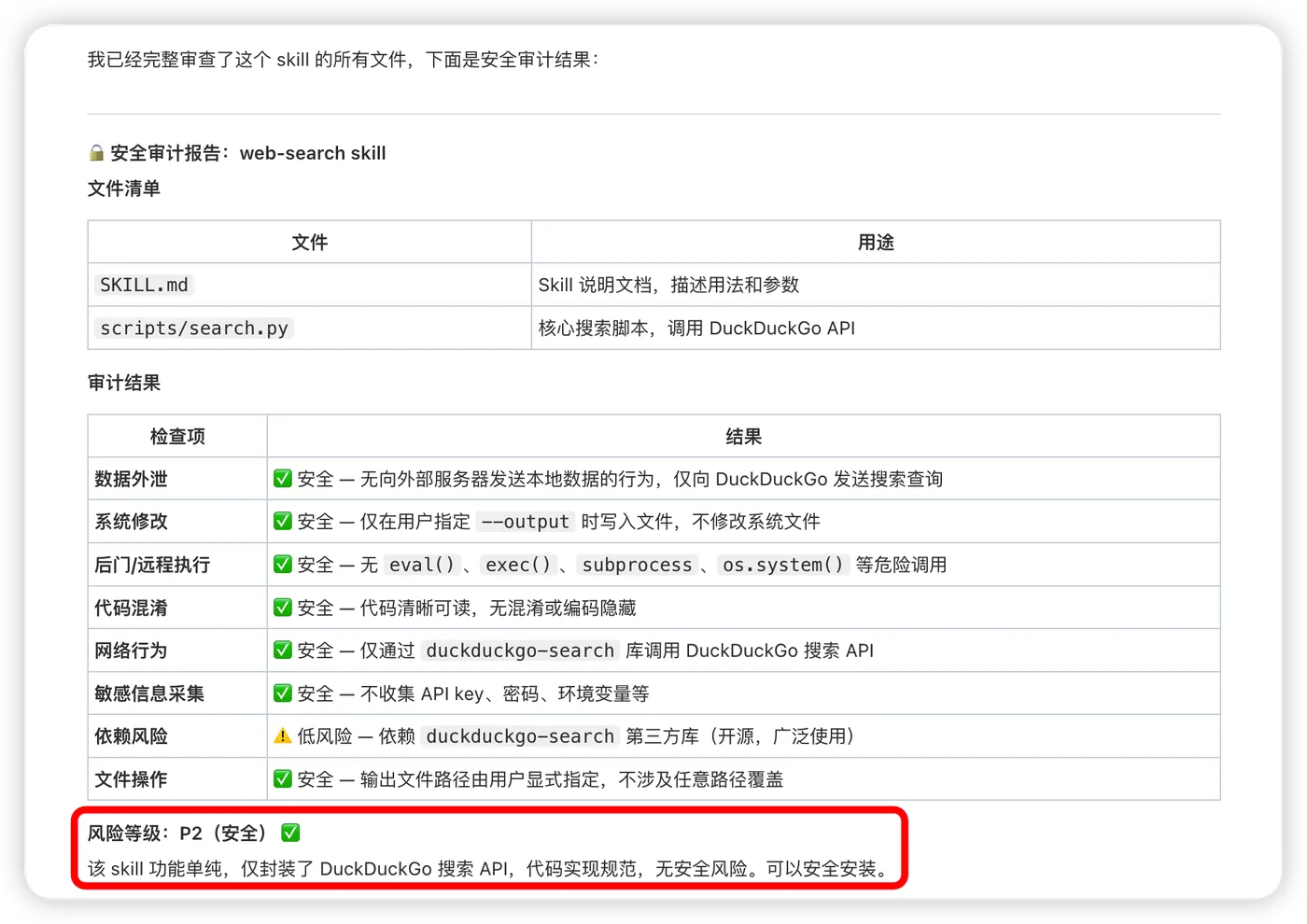Click the 网络行为 check item label
The image size is (1307, 924).
click(x=131, y=651)
